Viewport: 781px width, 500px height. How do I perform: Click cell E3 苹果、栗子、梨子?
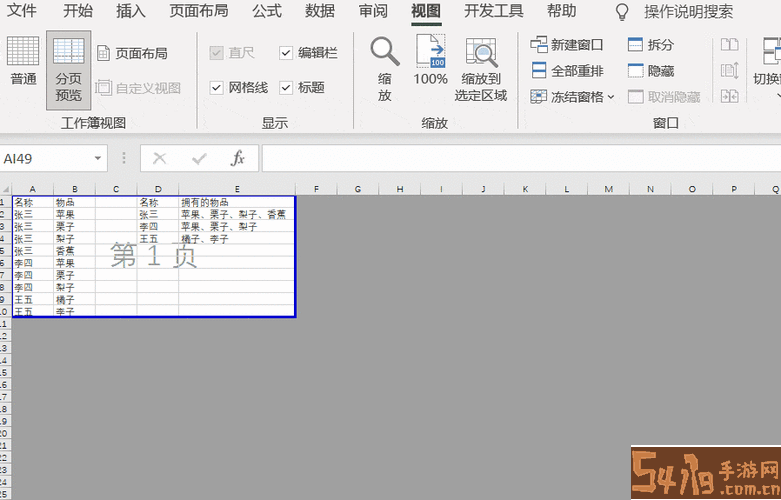click(x=237, y=227)
